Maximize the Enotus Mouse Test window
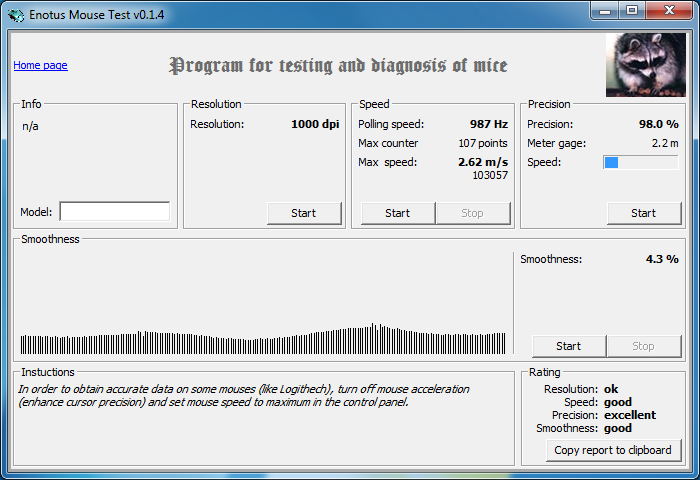The image size is (700, 480). 632,11
